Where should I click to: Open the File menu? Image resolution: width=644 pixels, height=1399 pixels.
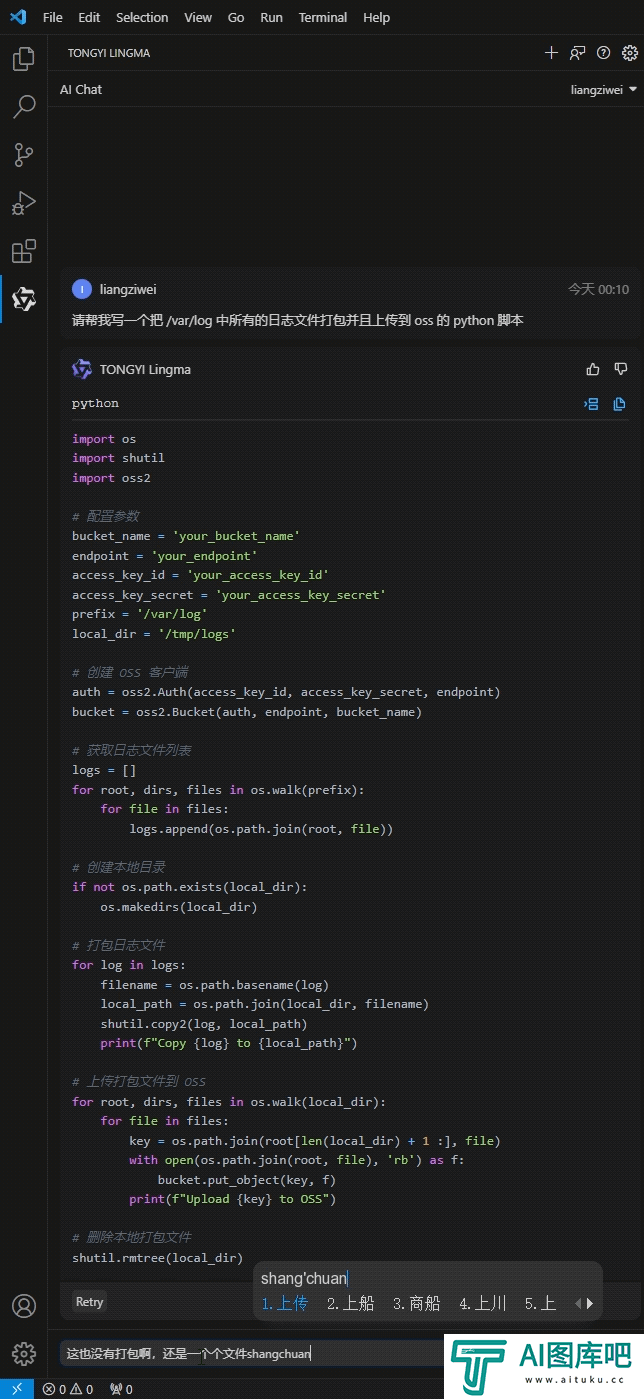(53, 17)
